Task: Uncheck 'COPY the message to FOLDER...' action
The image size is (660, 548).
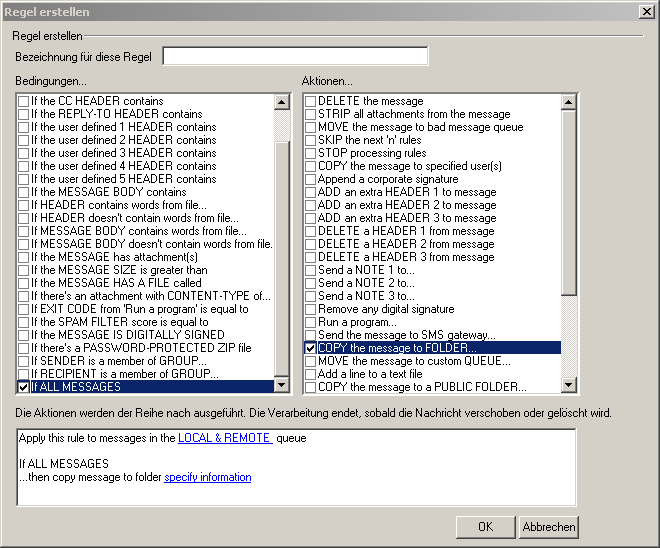Action: click(311, 348)
